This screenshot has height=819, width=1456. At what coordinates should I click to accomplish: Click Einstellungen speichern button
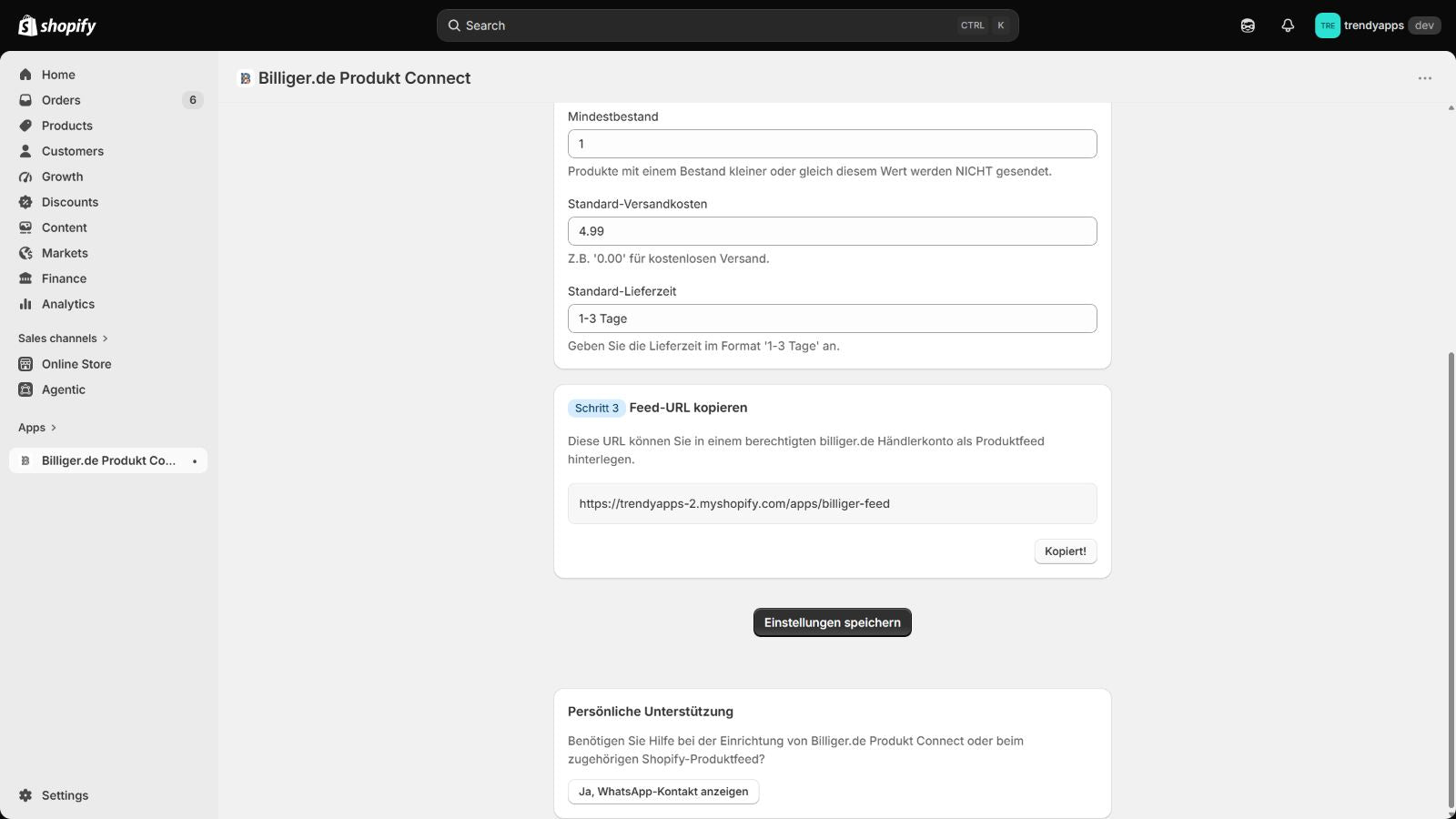pyautogui.click(x=833, y=622)
